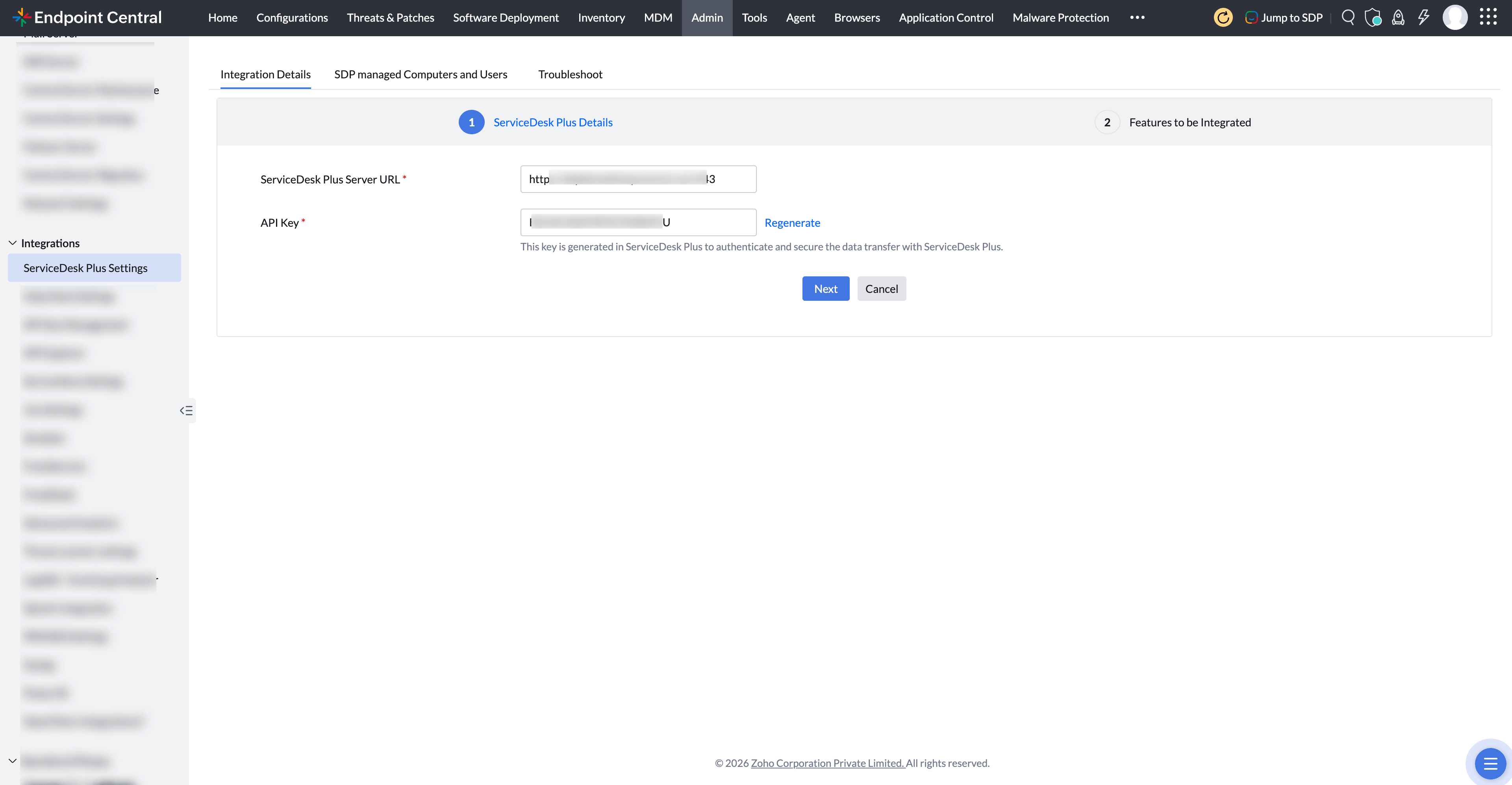The height and width of the screenshot is (785, 1512).
Task: Focus the API Key field
Action: [x=639, y=222]
